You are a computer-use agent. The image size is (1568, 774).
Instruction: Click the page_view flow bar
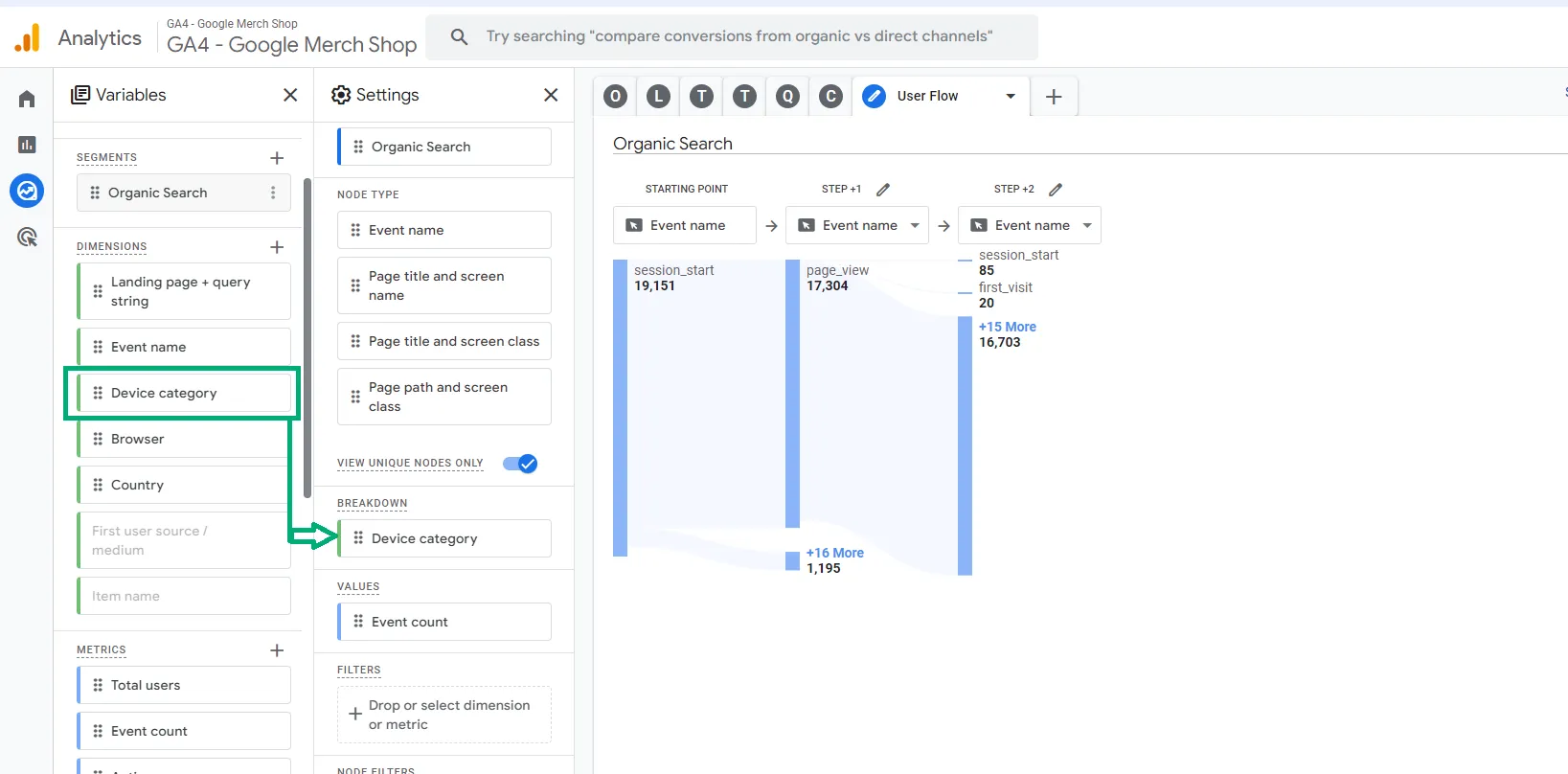(793, 394)
